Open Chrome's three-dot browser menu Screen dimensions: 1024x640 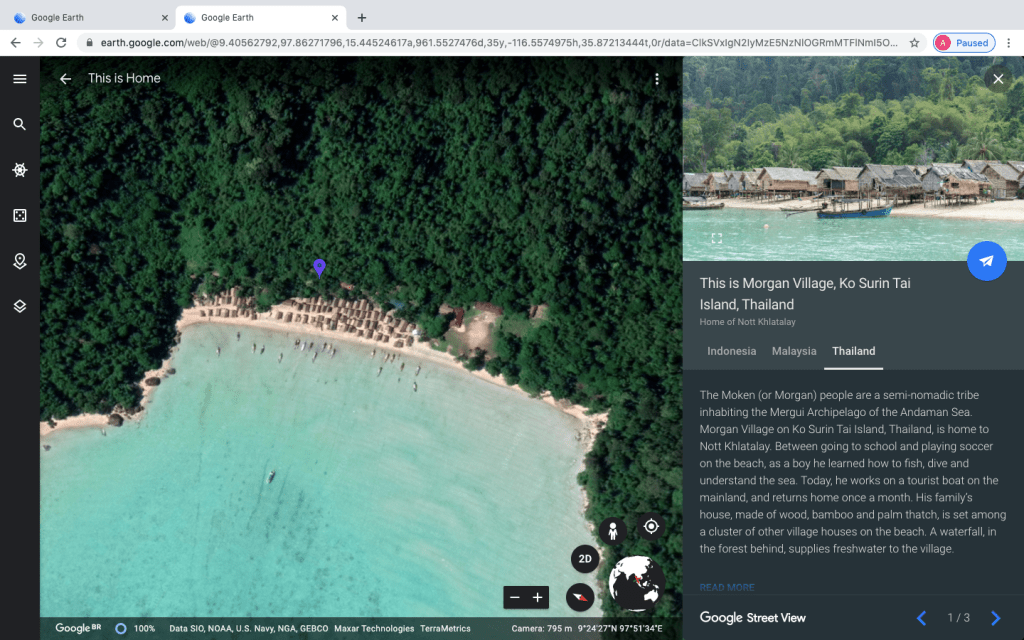1008,43
